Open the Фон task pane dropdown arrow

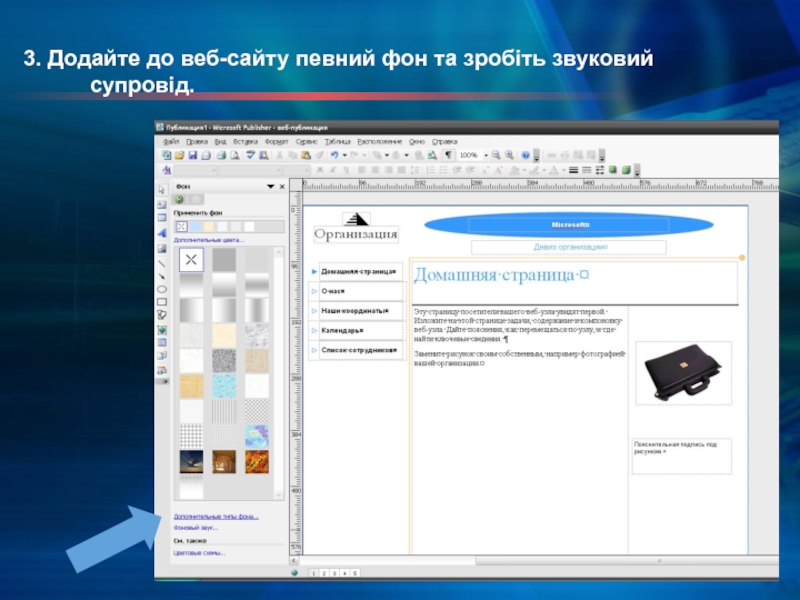(270, 187)
